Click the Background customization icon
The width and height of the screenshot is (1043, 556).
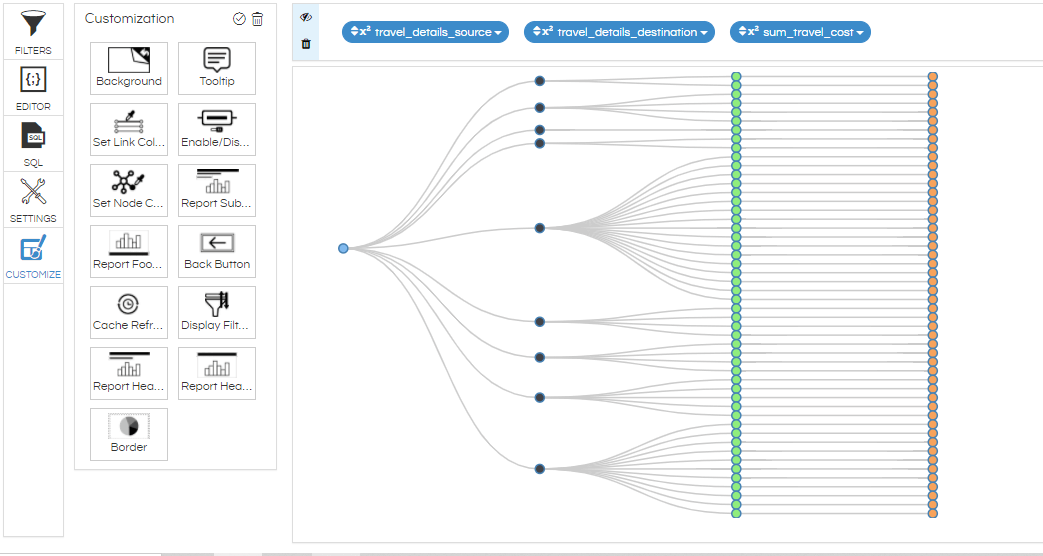(x=129, y=69)
